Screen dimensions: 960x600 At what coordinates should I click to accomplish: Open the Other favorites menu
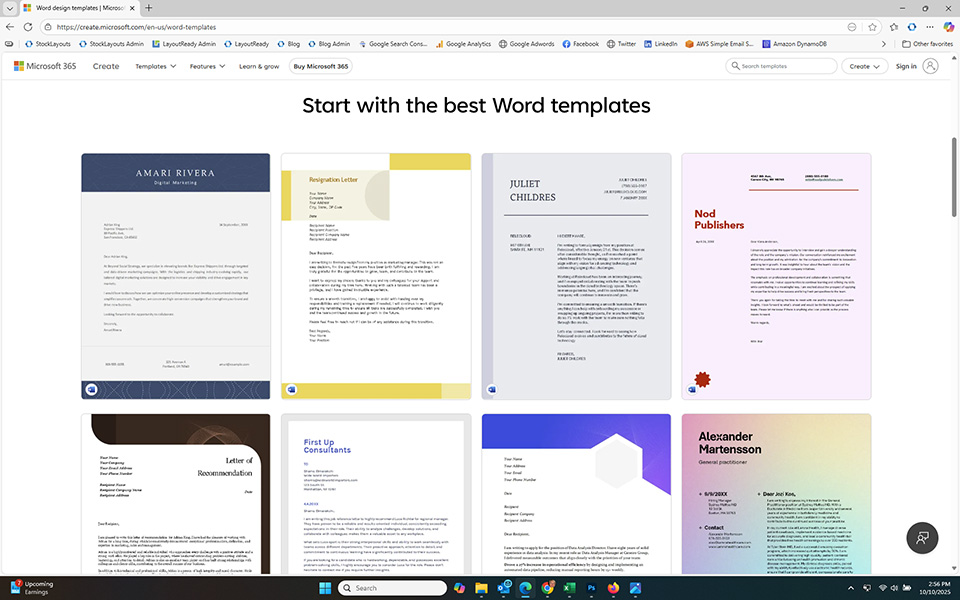[928, 43]
